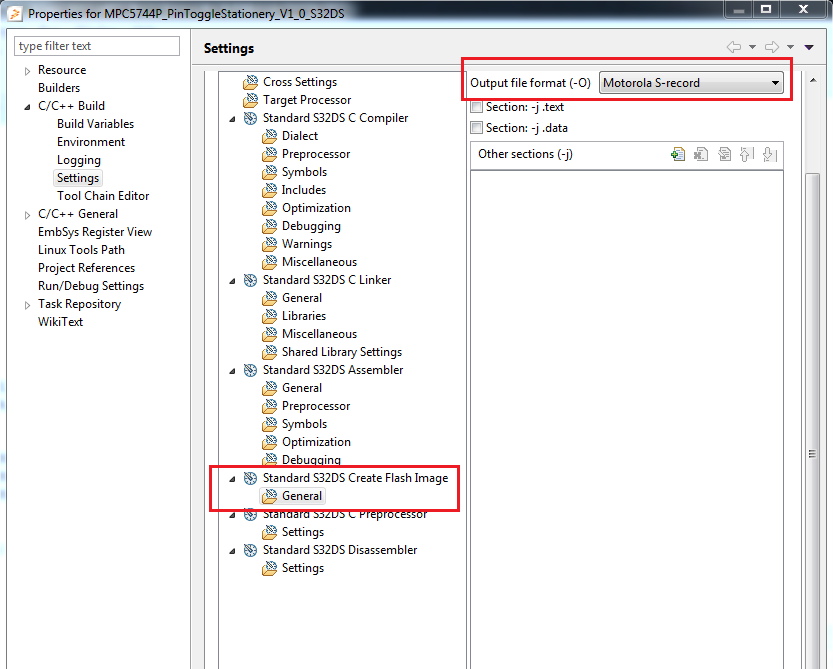Click the compiler Optimization option icon

[270, 208]
